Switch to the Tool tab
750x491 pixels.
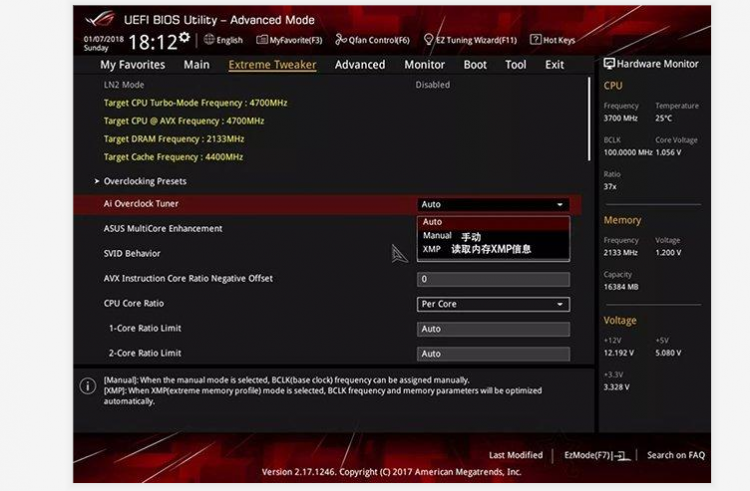[x=516, y=65]
